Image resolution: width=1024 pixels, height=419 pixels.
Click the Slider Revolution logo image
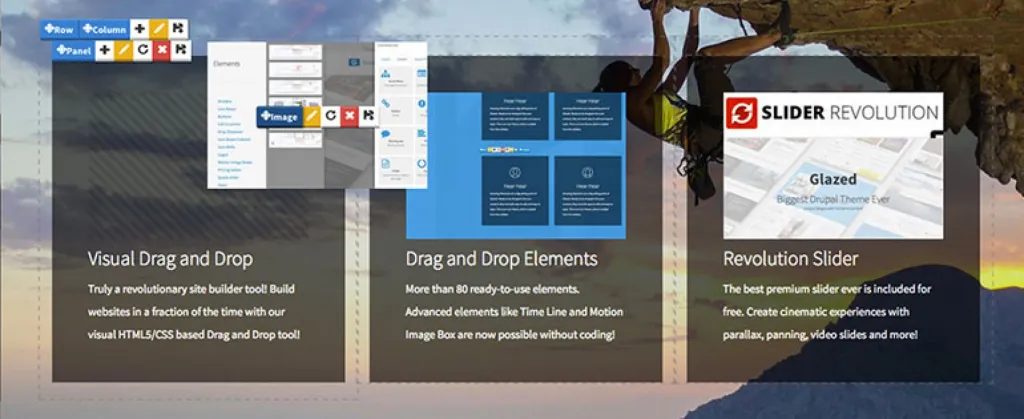(x=832, y=113)
